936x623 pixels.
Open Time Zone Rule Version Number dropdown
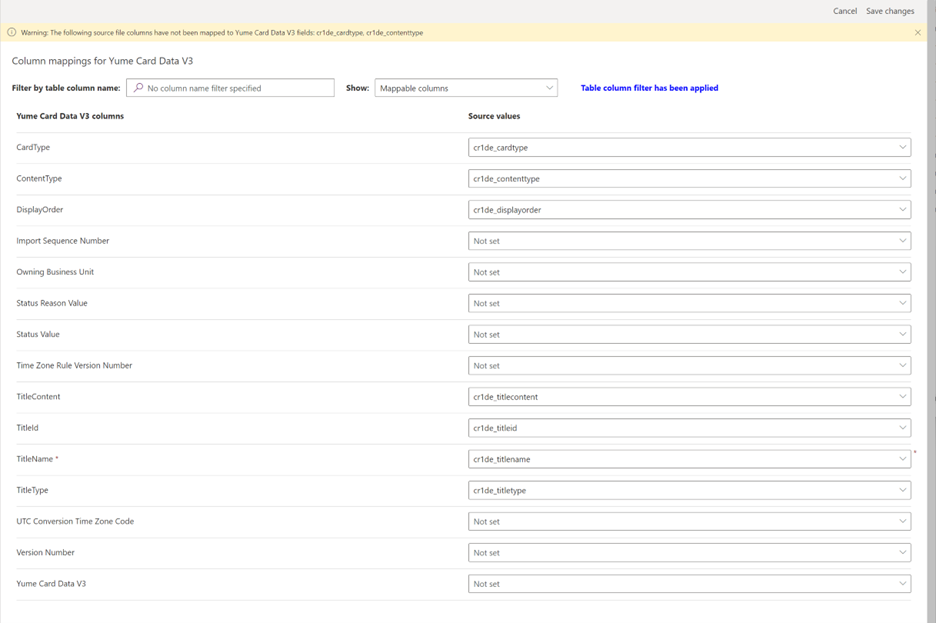689,365
